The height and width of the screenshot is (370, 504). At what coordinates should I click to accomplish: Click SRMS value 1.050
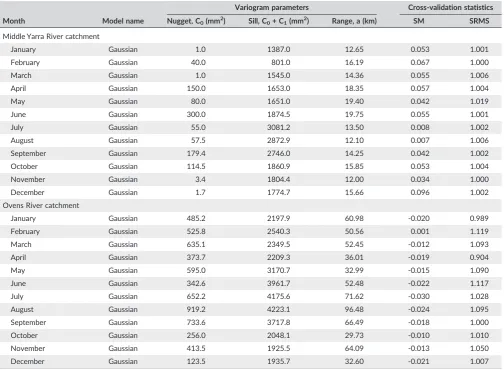click(x=479, y=348)
